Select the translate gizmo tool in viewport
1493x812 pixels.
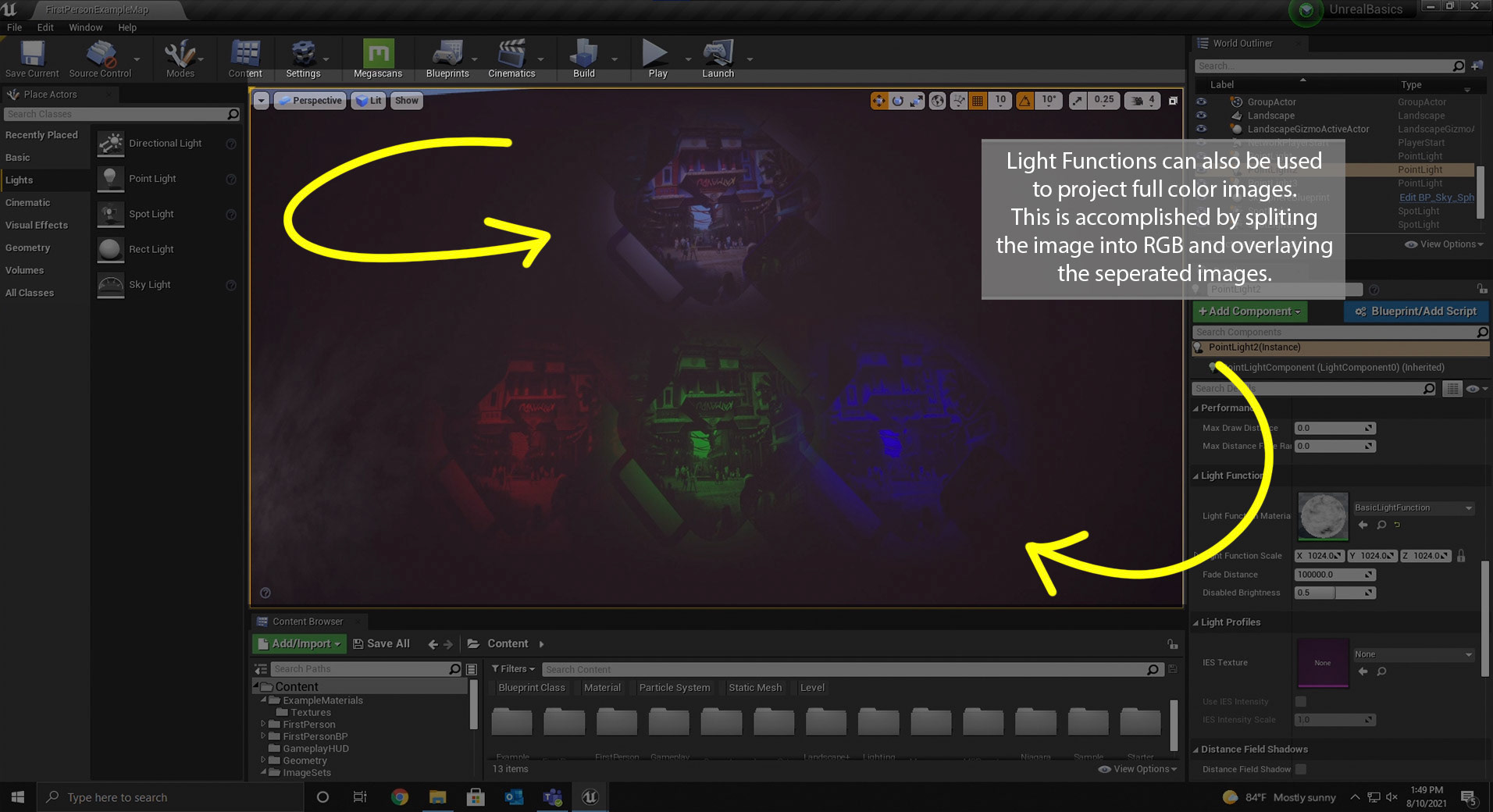(x=879, y=101)
